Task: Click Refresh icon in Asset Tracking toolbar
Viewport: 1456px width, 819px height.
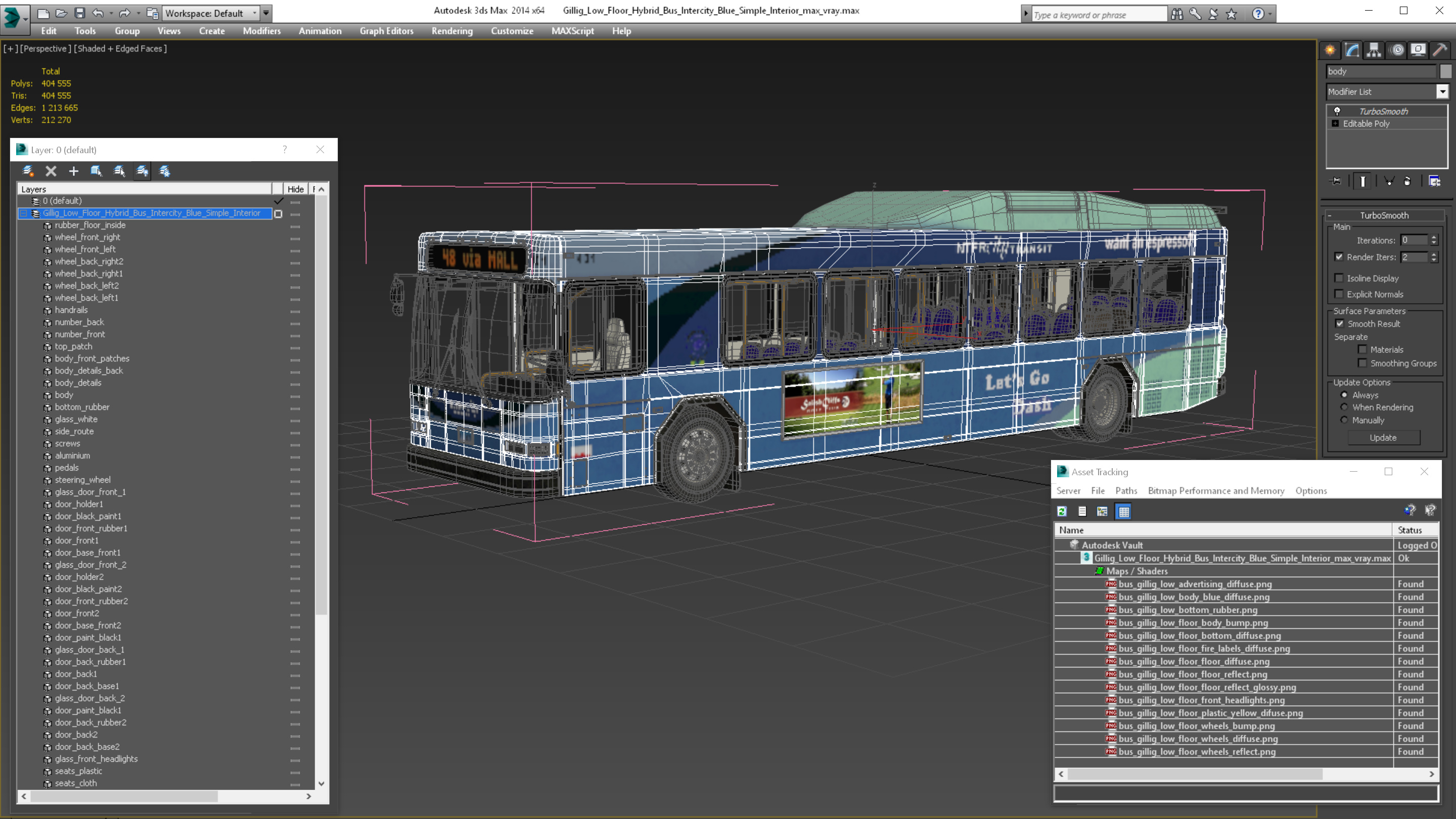Action: tap(1062, 511)
